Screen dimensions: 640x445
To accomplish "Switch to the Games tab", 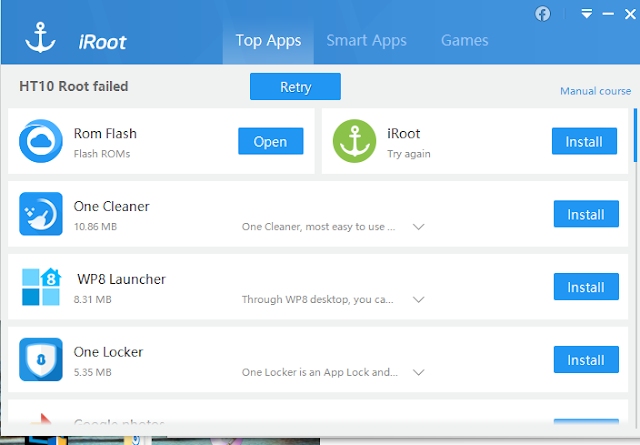I will click(464, 40).
